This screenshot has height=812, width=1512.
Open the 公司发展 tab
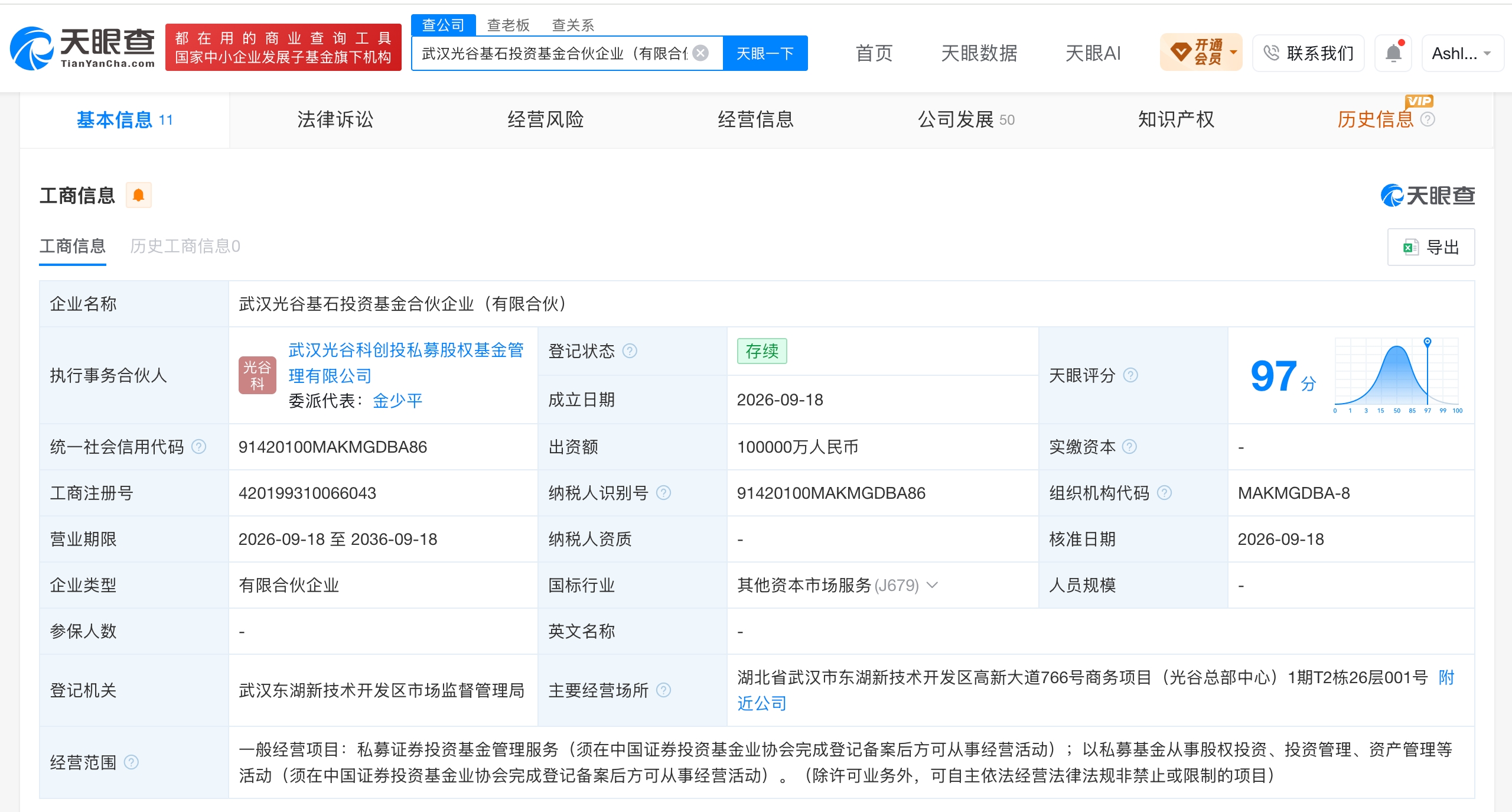pos(966,119)
